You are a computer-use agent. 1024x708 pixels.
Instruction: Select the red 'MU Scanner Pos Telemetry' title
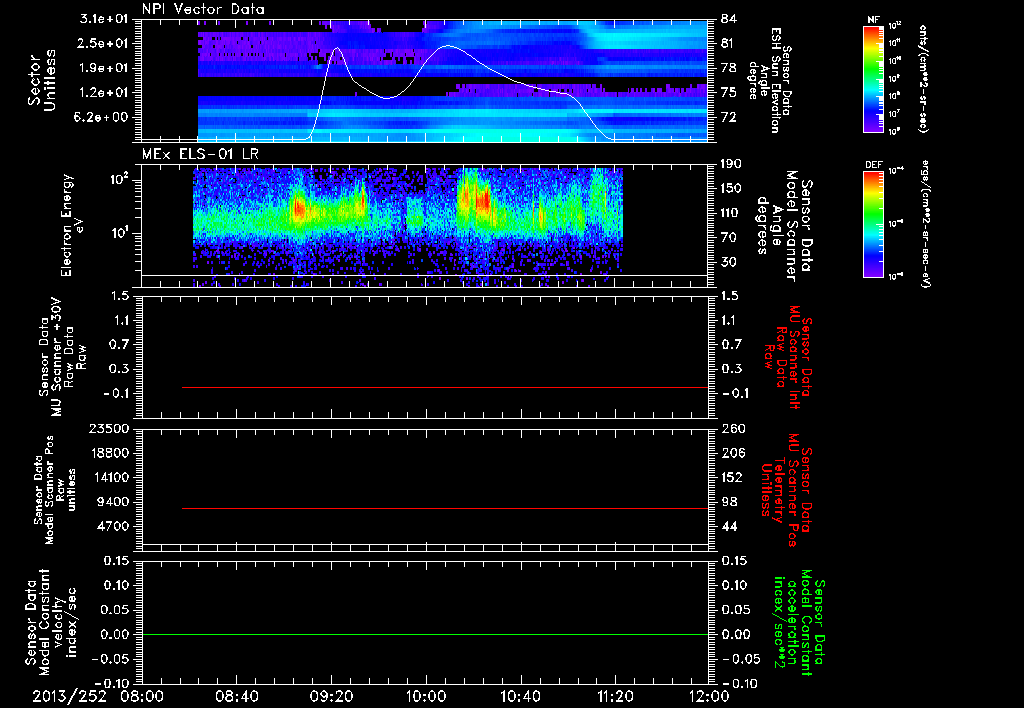pyautogui.click(x=786, y=490)
